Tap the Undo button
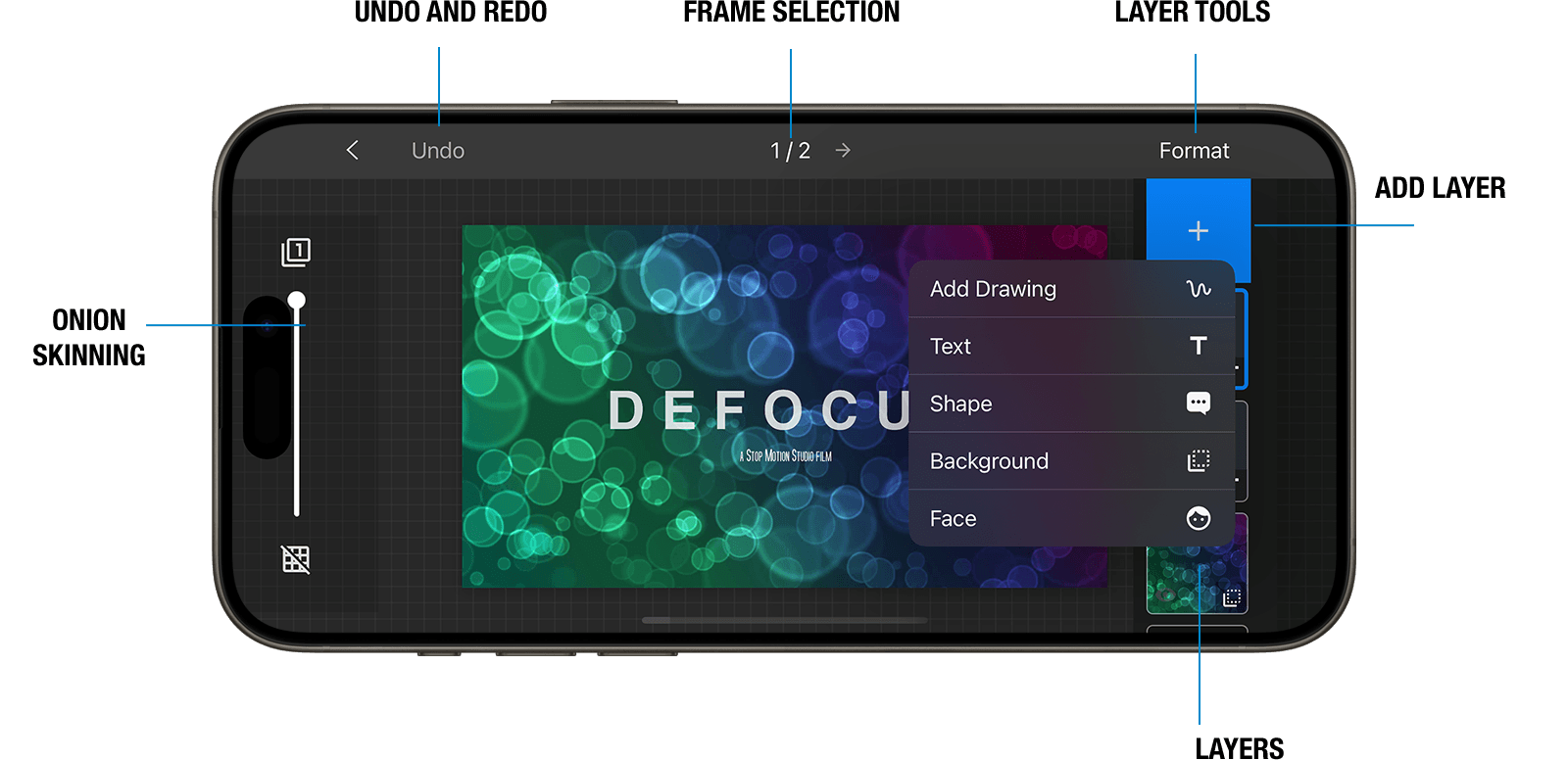This screenshot has height=760, width=1568. tap(438, 151)
